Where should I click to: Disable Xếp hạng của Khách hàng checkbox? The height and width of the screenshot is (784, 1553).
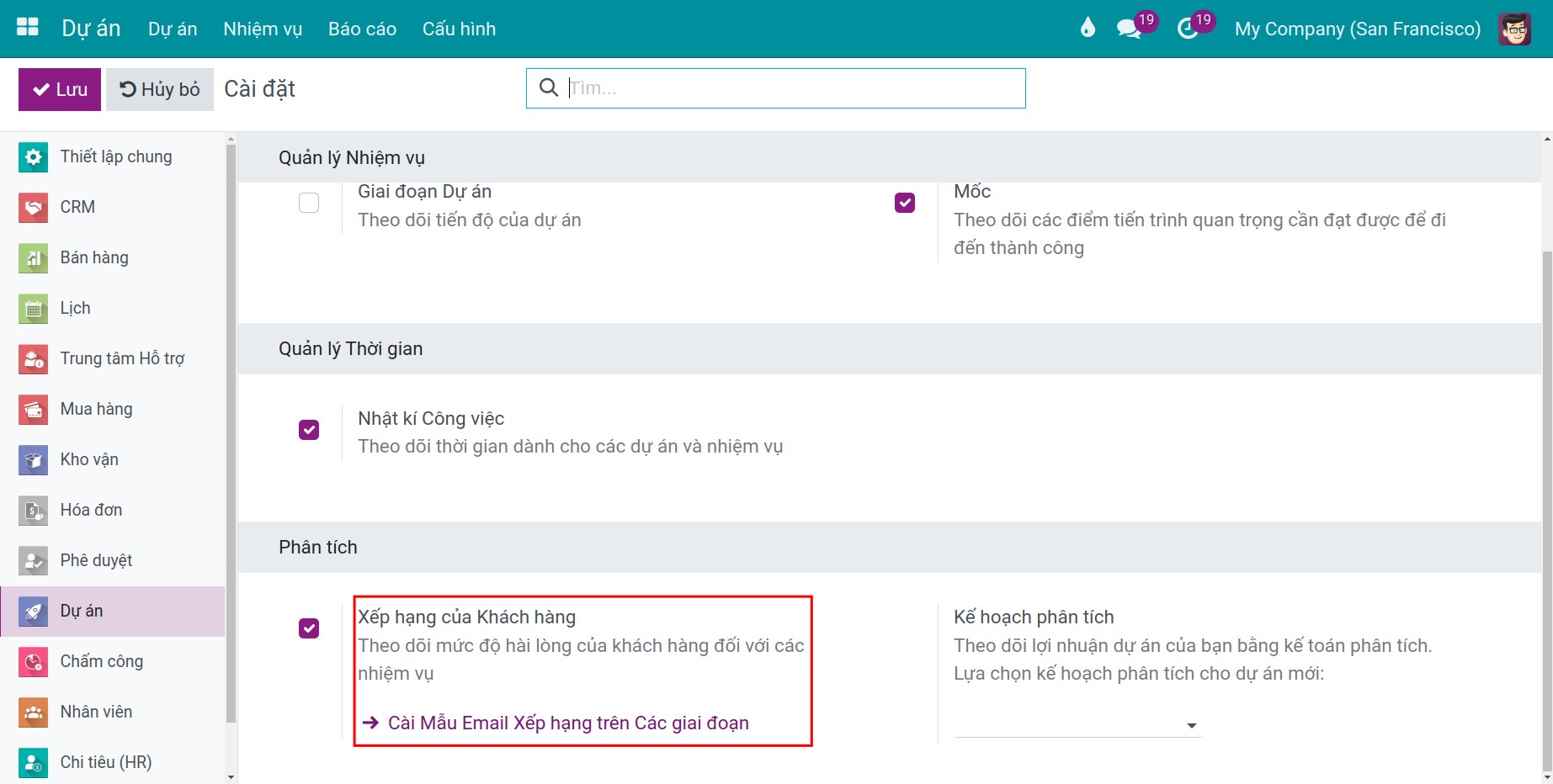click(309, 628)
